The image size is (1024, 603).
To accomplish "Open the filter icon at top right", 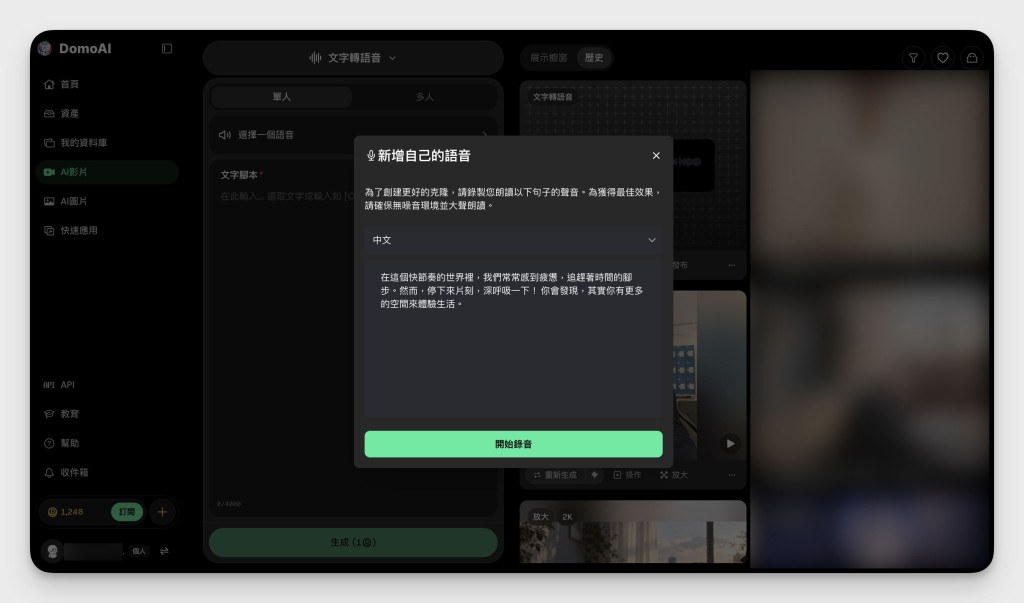I will (913, 57).
